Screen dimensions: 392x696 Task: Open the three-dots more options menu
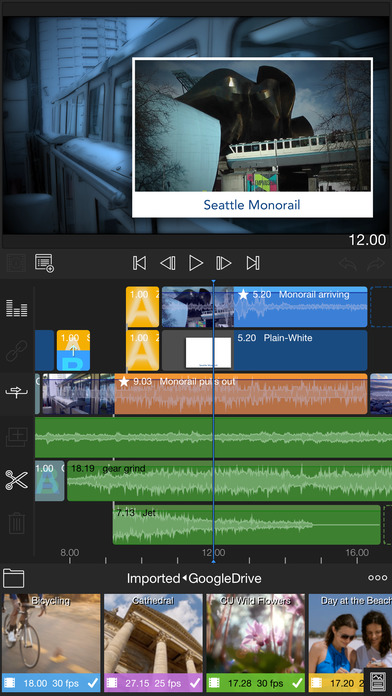(377, 578)
